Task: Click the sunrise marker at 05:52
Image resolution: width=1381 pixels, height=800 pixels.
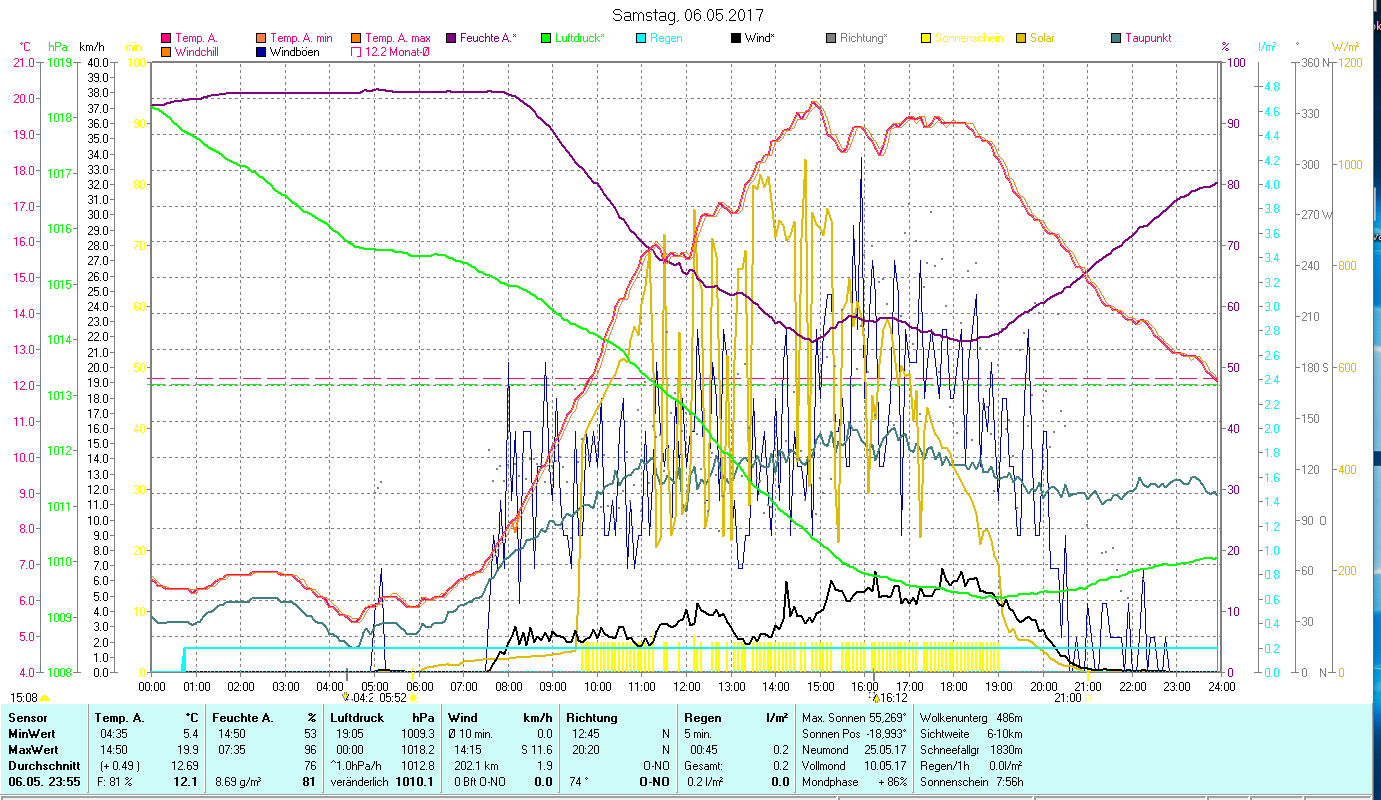Action: (x=412, y=698)
